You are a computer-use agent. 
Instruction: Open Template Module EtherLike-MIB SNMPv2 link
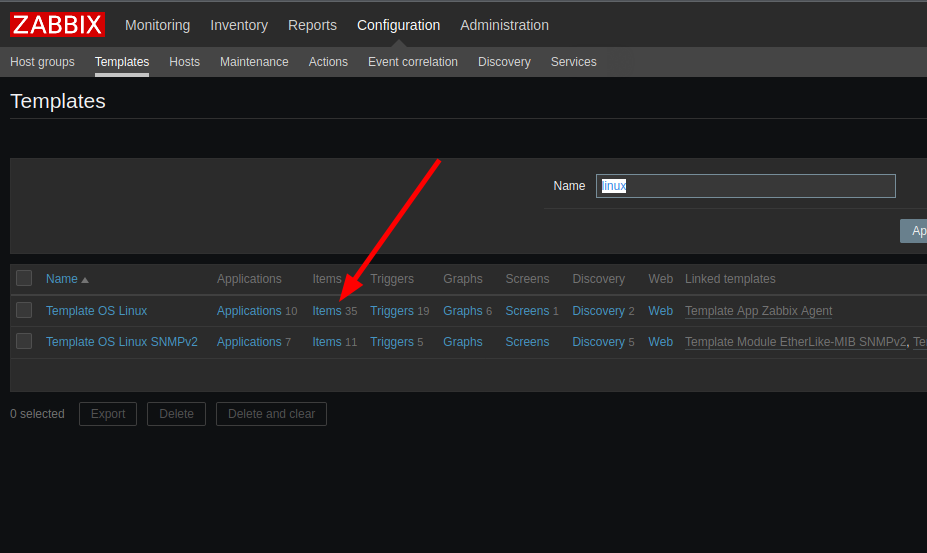pyautogui.click(x=796, y=342)
